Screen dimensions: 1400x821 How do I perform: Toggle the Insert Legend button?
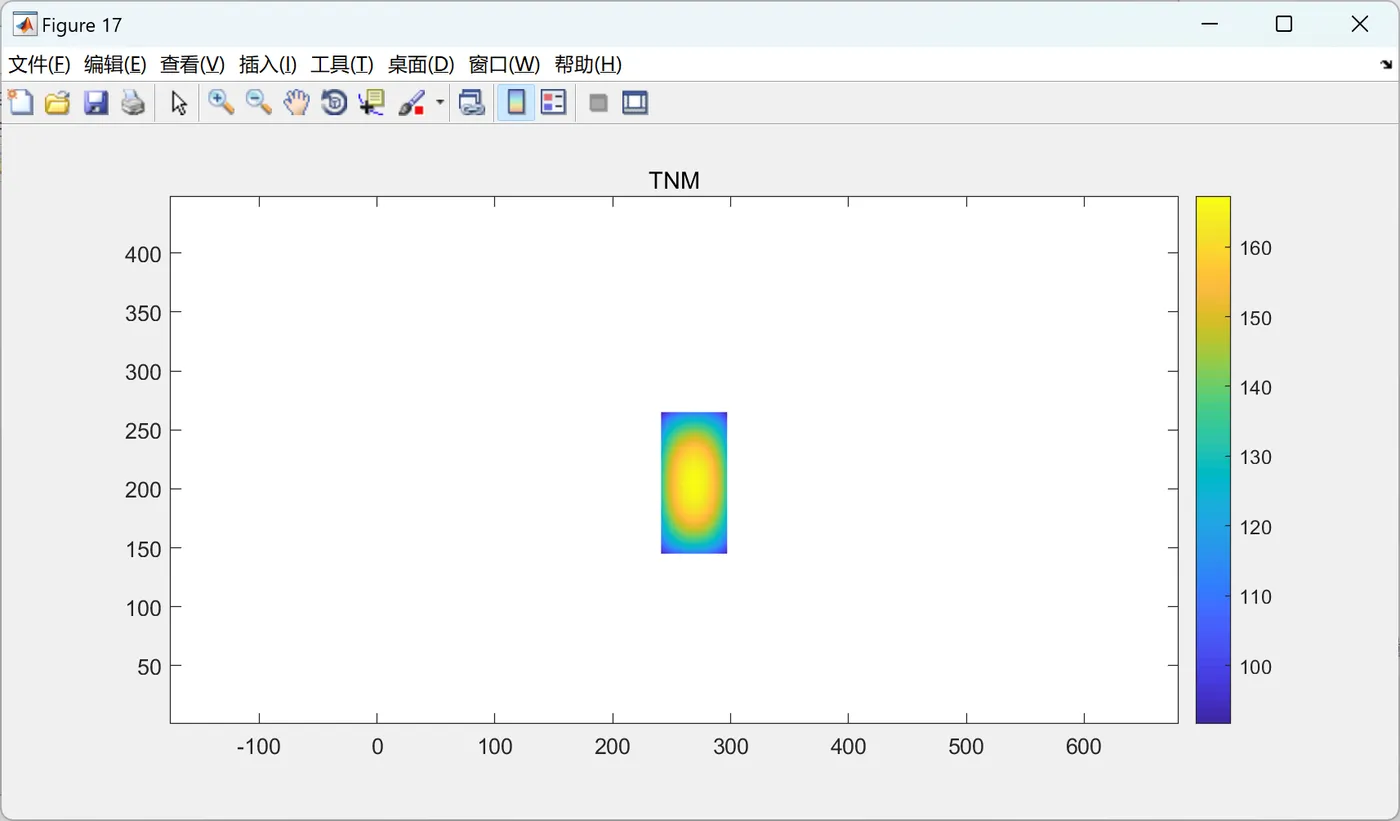pyautogui.click(x=554, y=102)
